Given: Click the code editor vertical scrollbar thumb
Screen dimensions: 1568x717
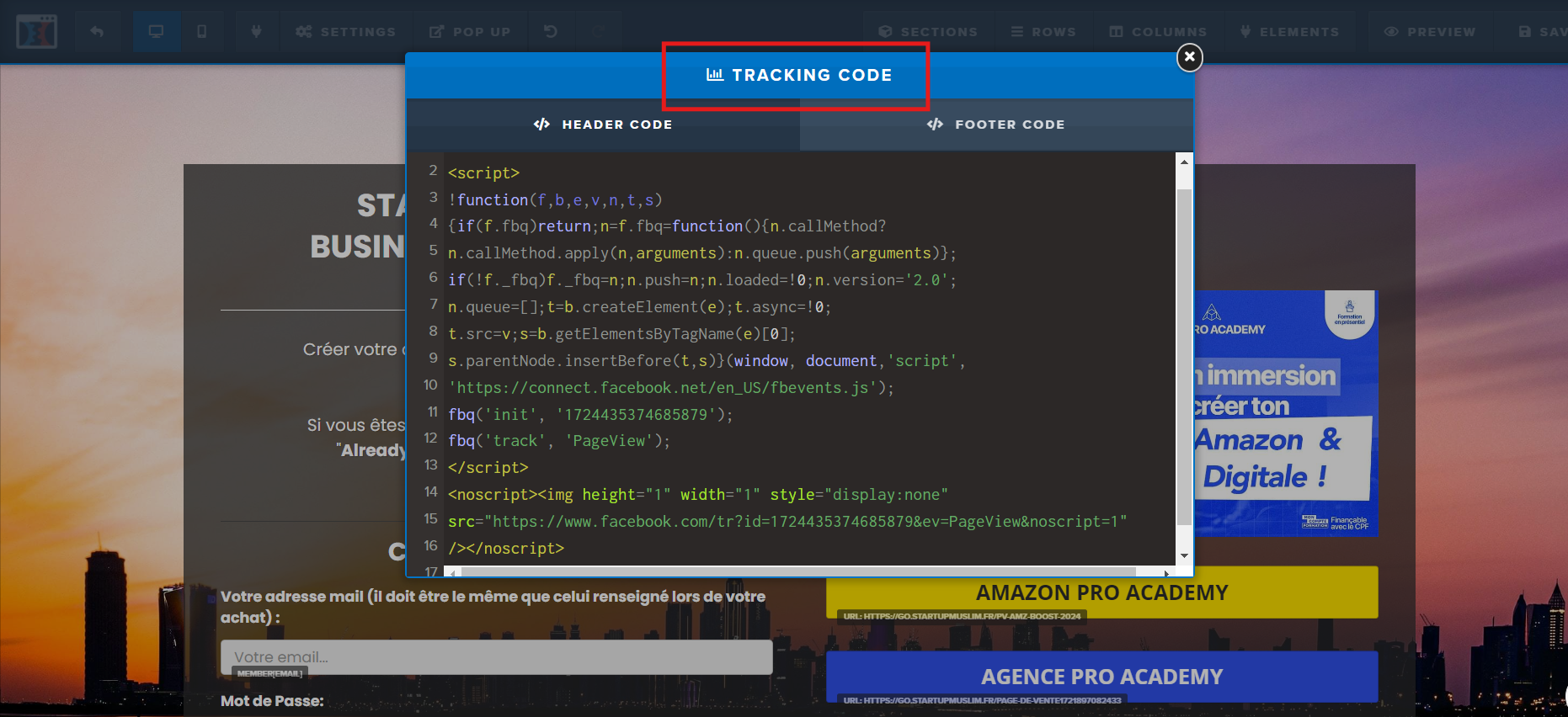Looking at the screenshot, I should point(1184,357).
